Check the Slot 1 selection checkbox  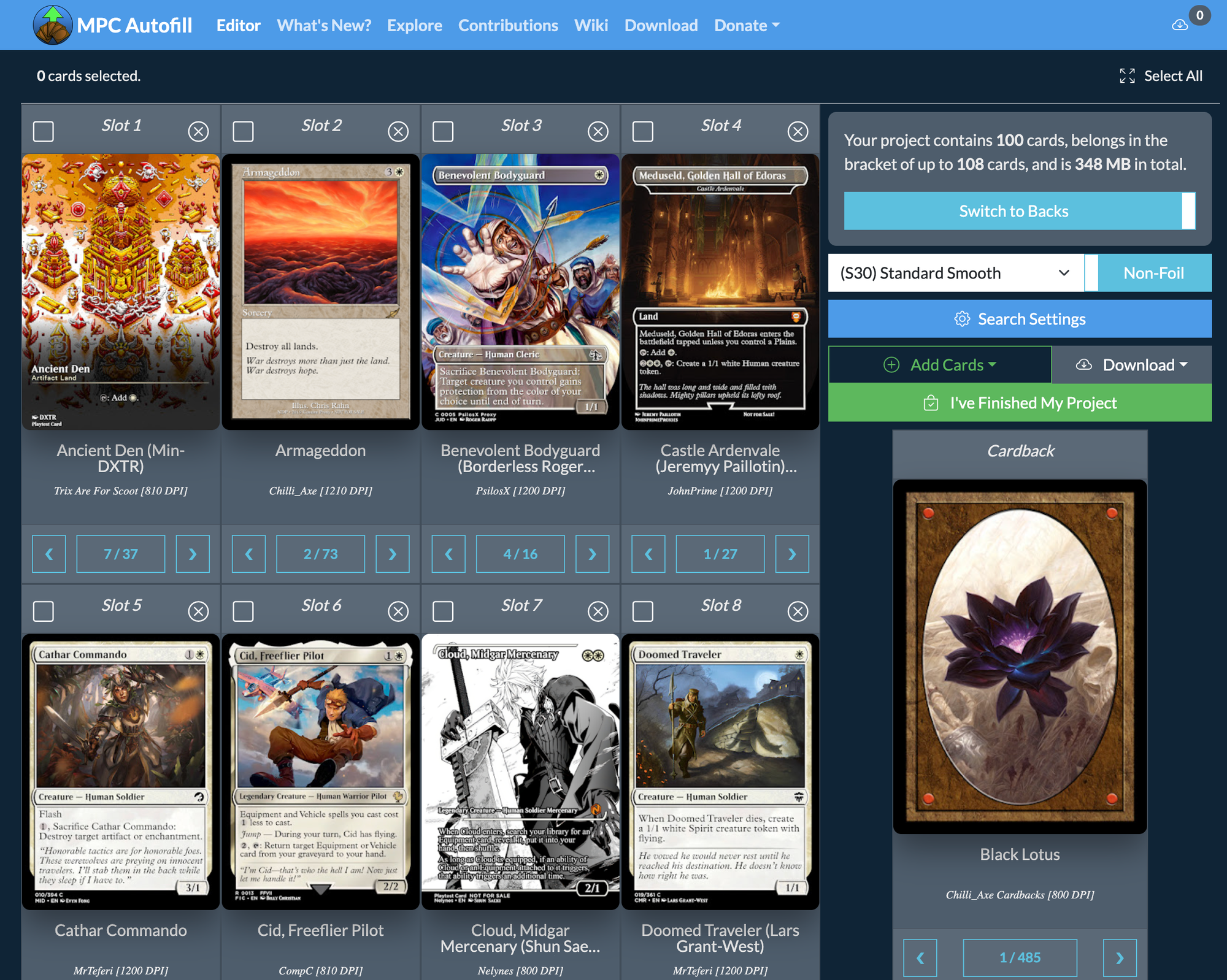[44, 131]
